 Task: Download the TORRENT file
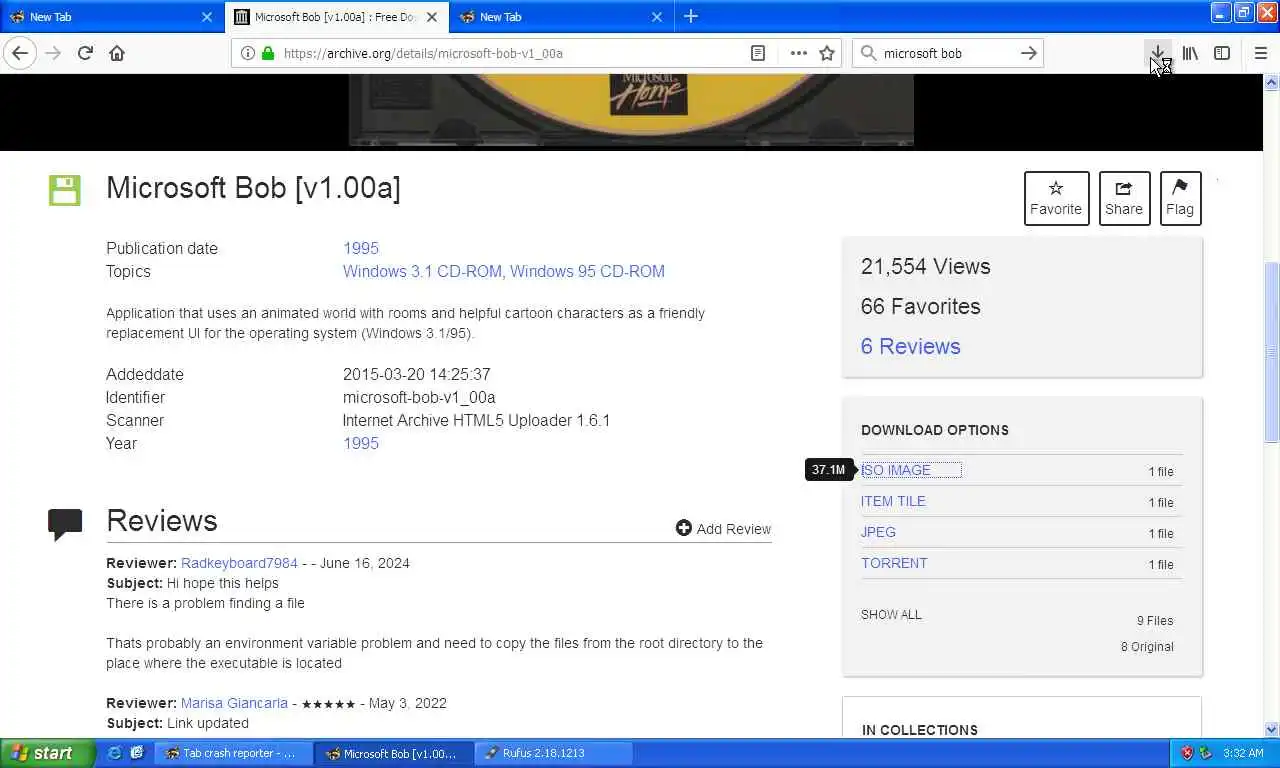tap(894, 563)
